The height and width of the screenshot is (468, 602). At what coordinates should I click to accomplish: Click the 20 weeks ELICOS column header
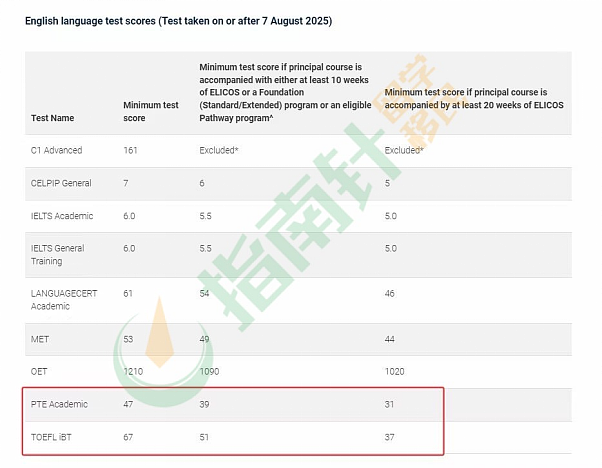coord(474,99)
